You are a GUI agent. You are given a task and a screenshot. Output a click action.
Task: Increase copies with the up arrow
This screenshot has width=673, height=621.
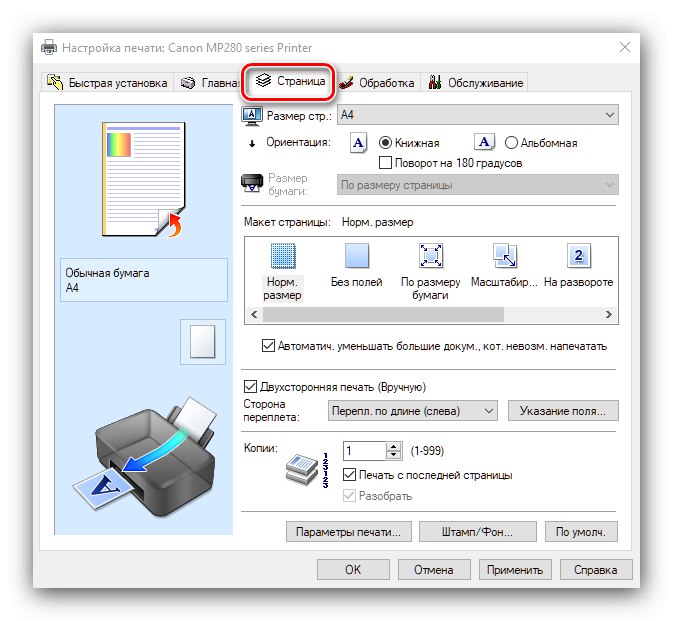(393, 447)
